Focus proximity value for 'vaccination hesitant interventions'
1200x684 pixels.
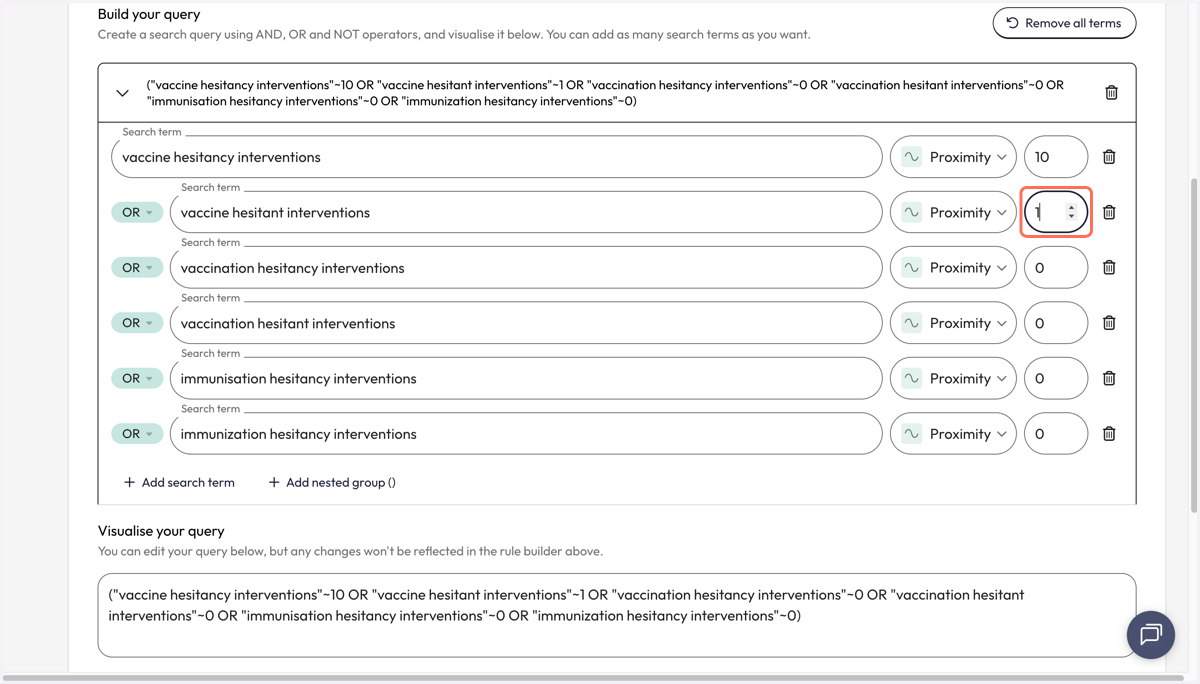pos(1056,323)
